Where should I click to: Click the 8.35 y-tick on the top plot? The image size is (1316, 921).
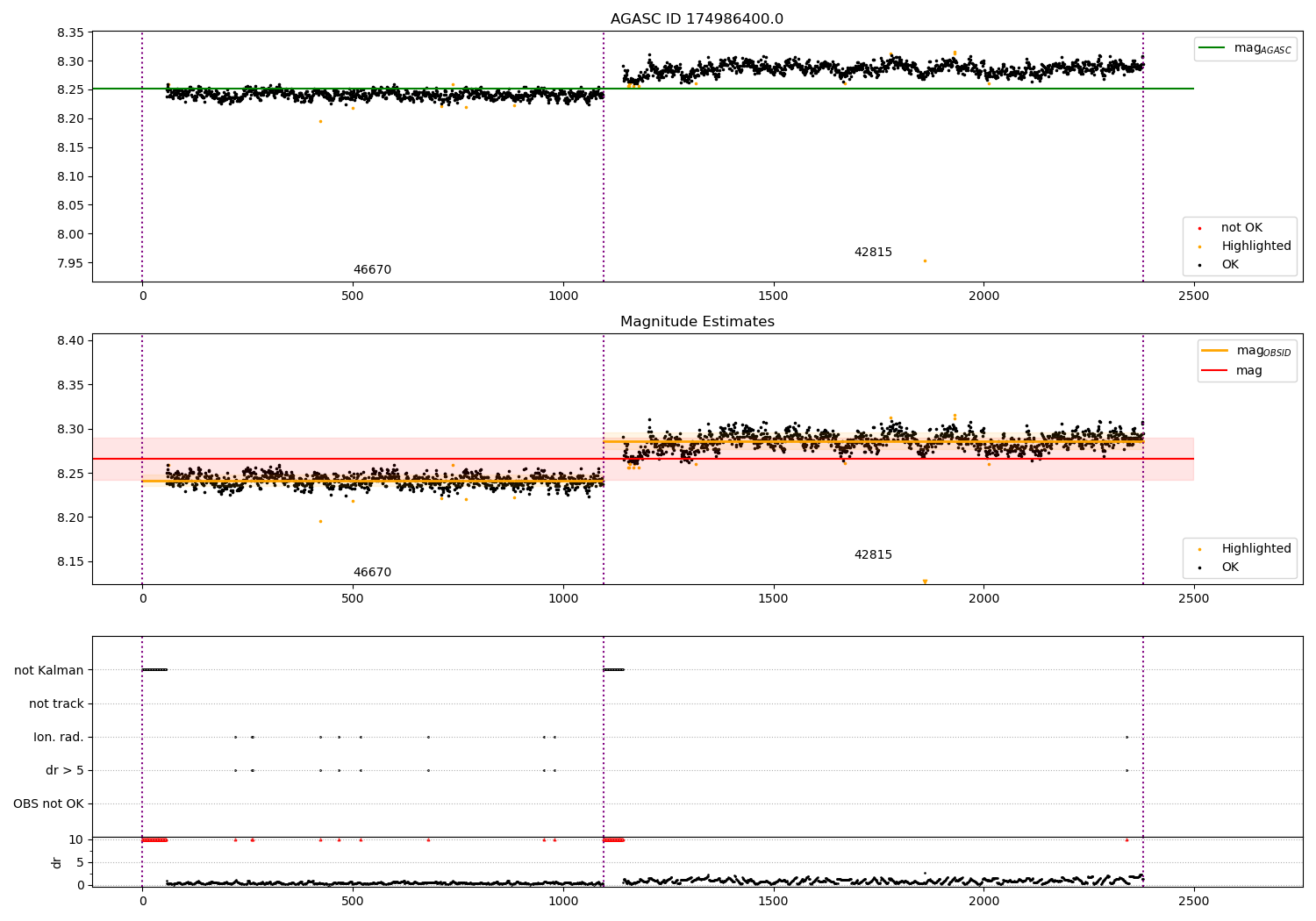pos(70,32)
